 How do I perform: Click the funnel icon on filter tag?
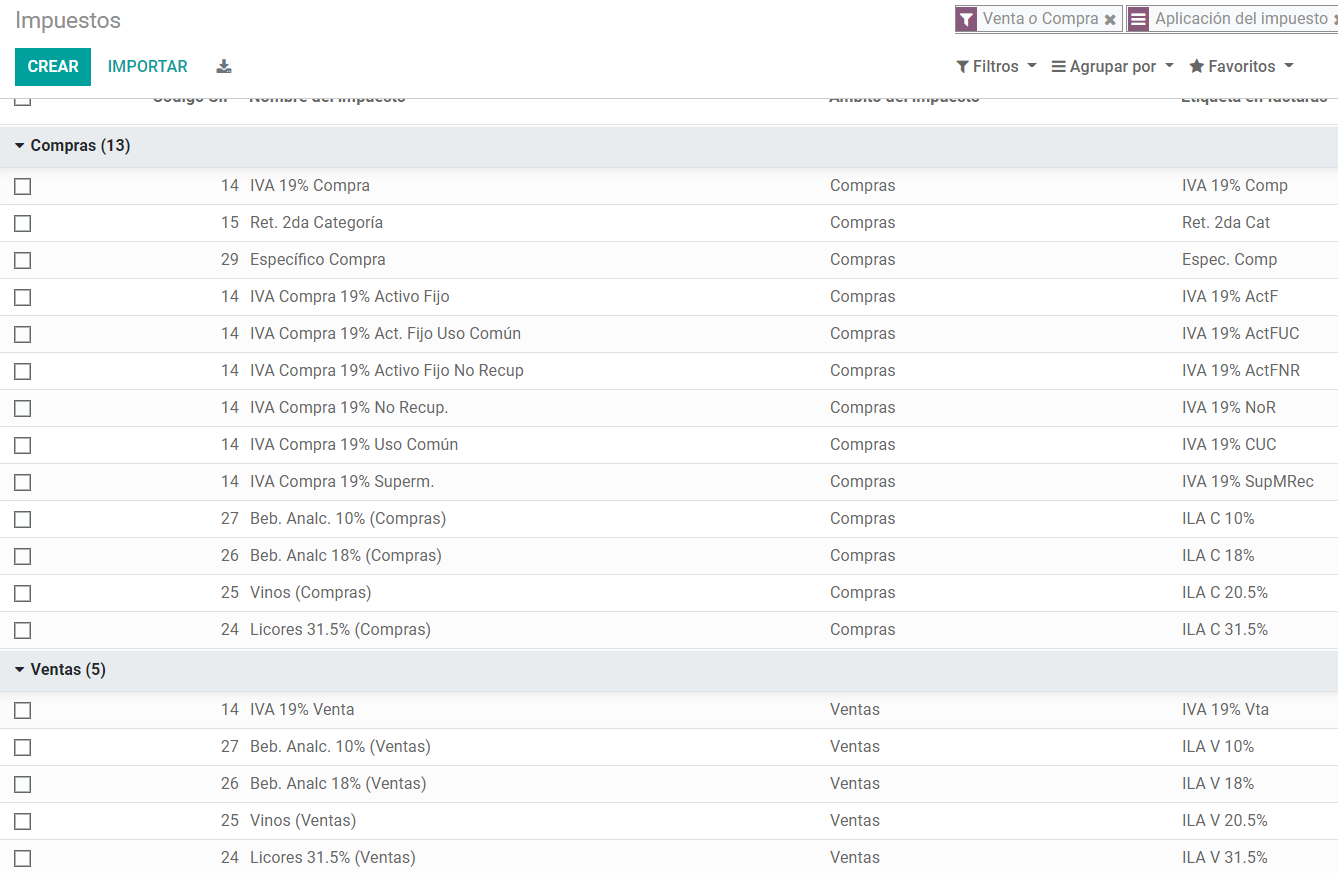tap(966, 19)
